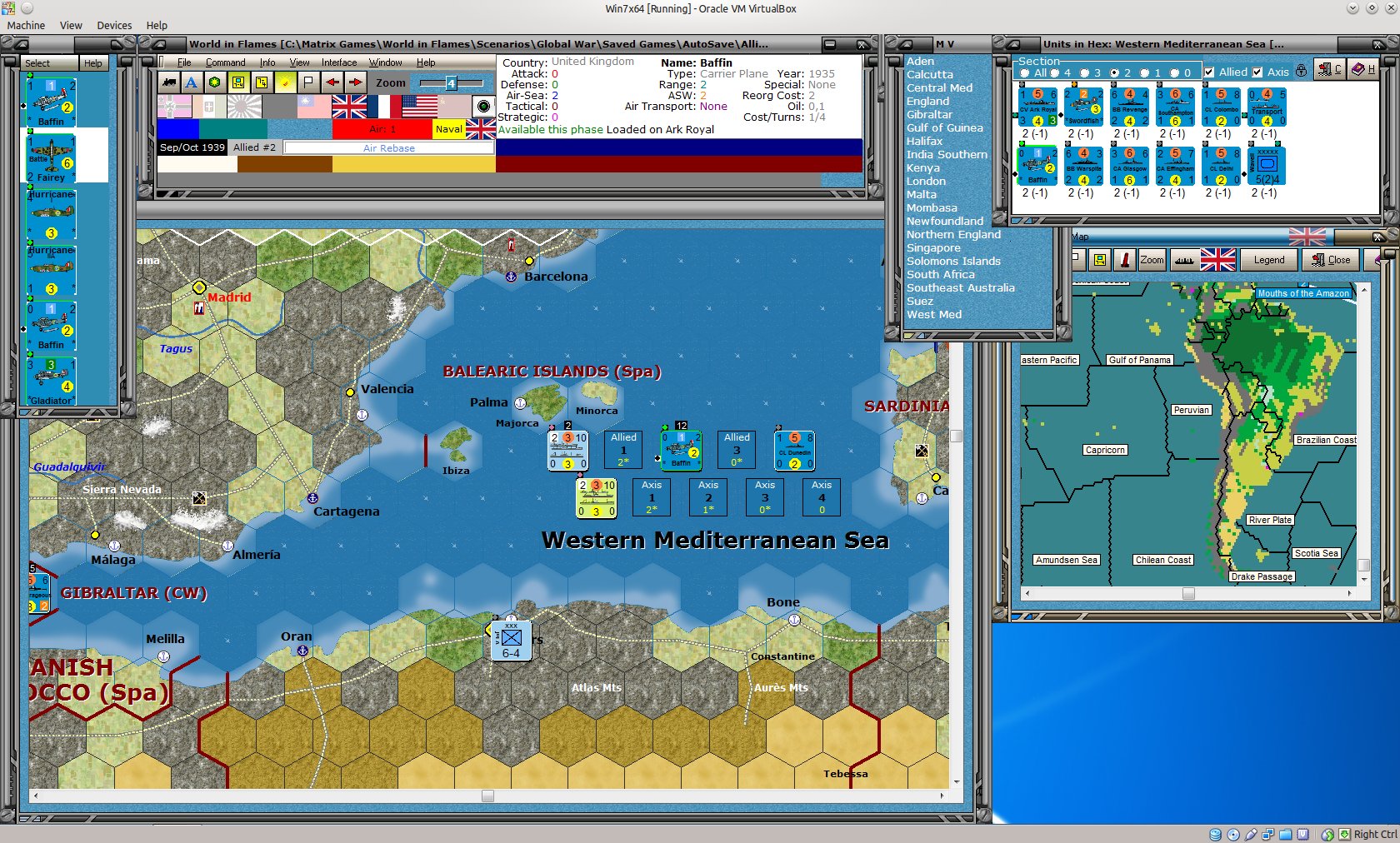Click the 6-4 army unit near Oran
Screen dimensions: 1400x843
[511, 641]
